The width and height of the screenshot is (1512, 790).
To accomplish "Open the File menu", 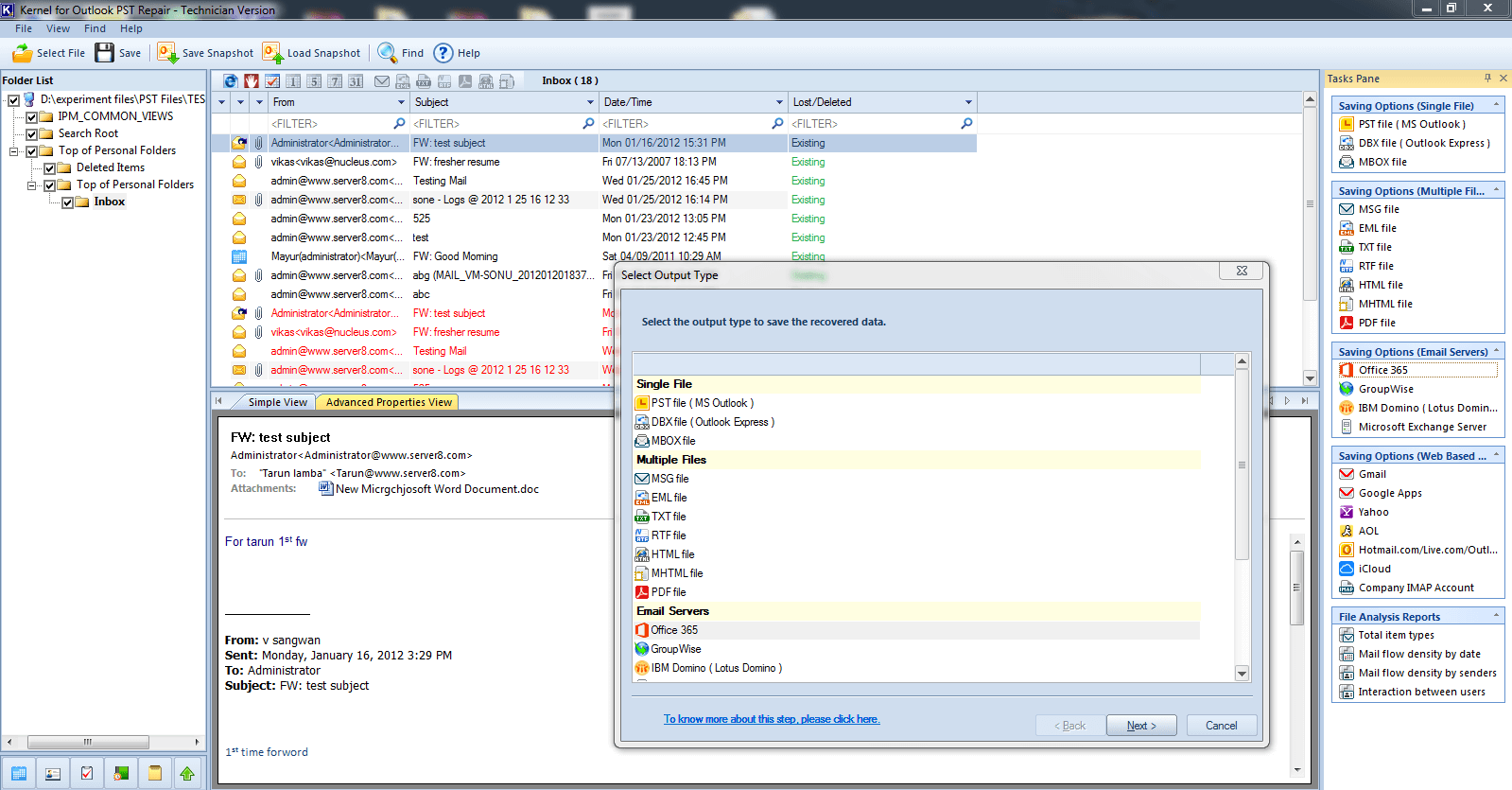I will click(x=24, y=28).
